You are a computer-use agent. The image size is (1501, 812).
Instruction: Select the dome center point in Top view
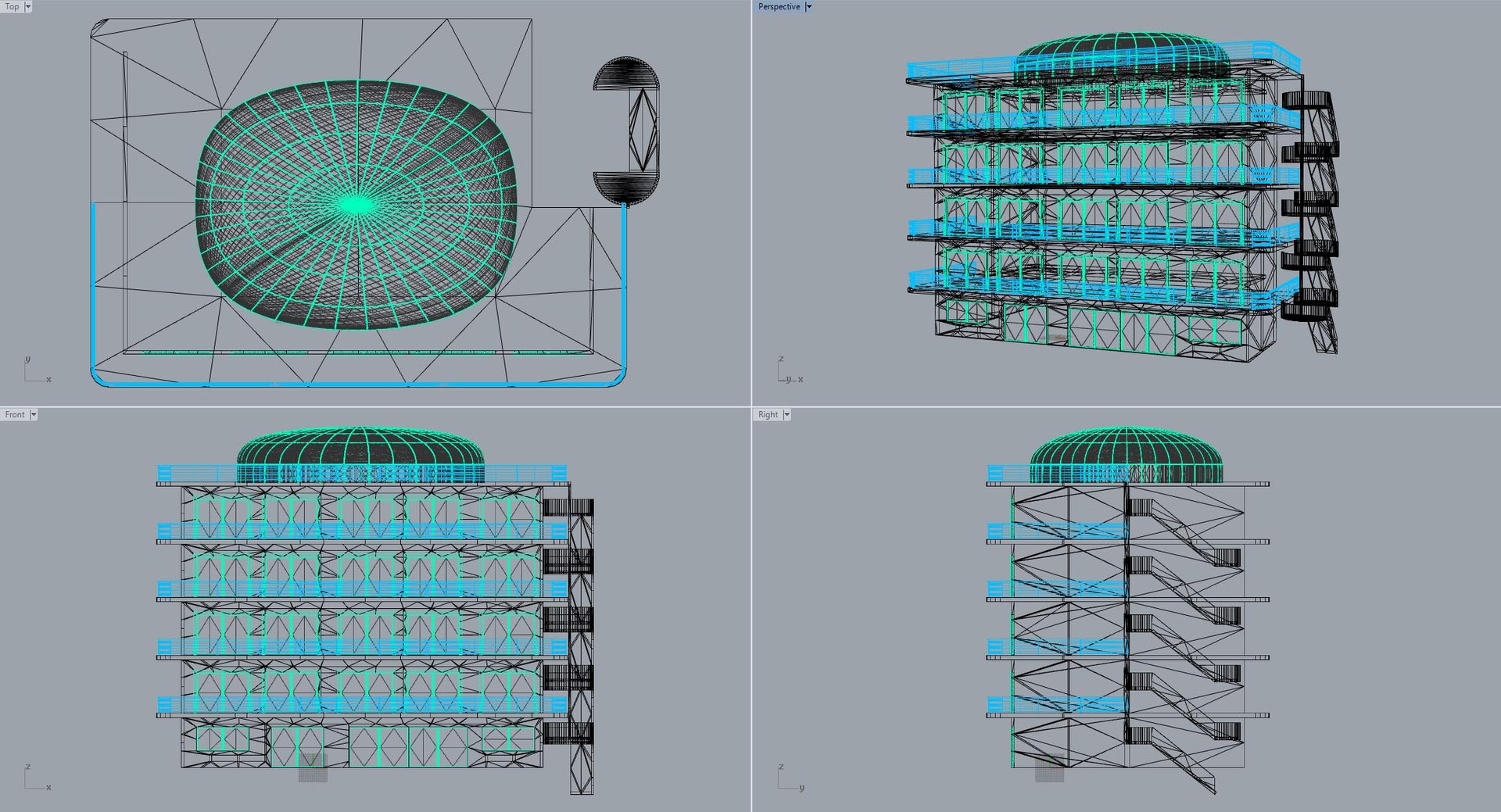356,205
